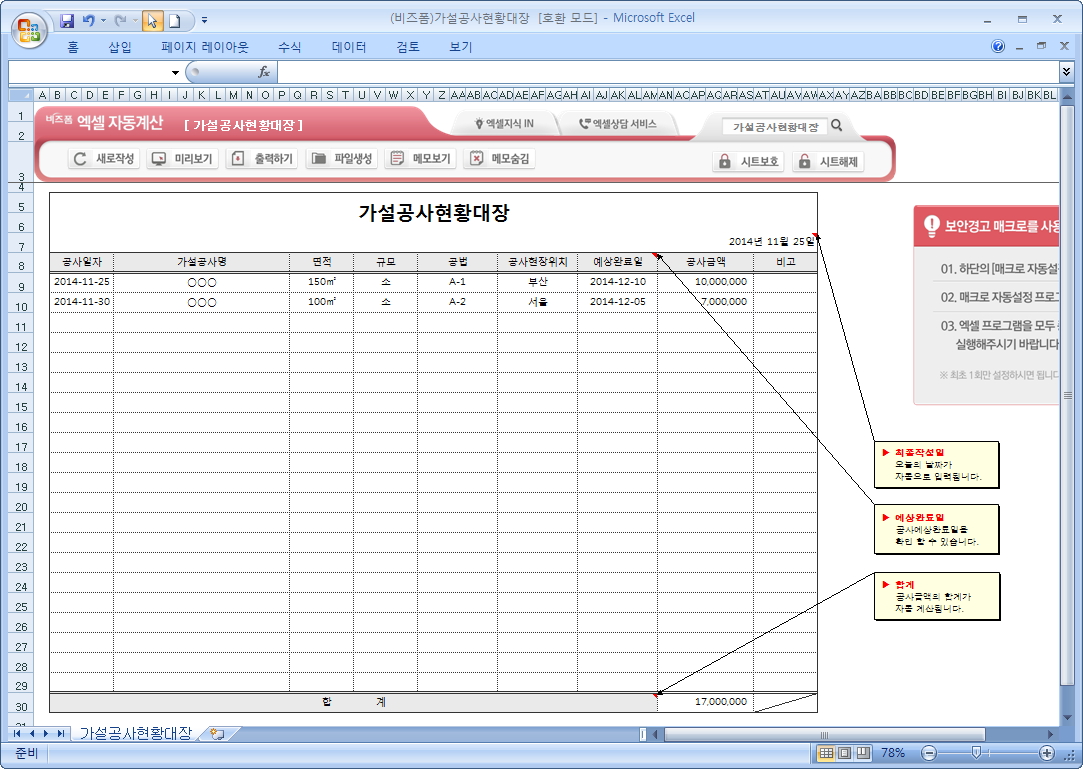
Task: Click the Excel Help question mark icon
Action: pyautogui.click(x=998, y=47)
